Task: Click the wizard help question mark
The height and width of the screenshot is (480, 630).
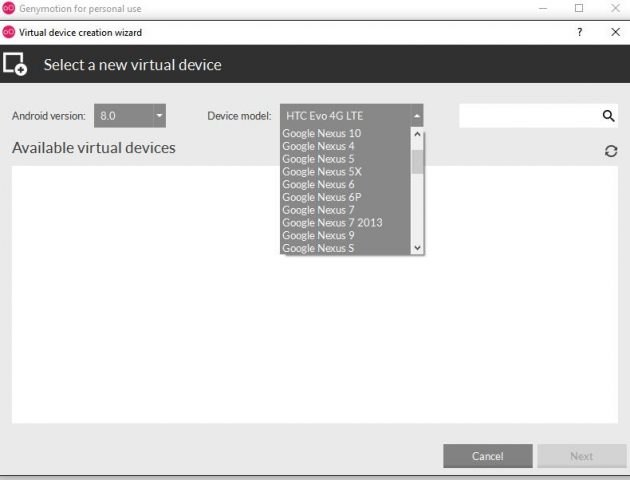Action: 580,32
